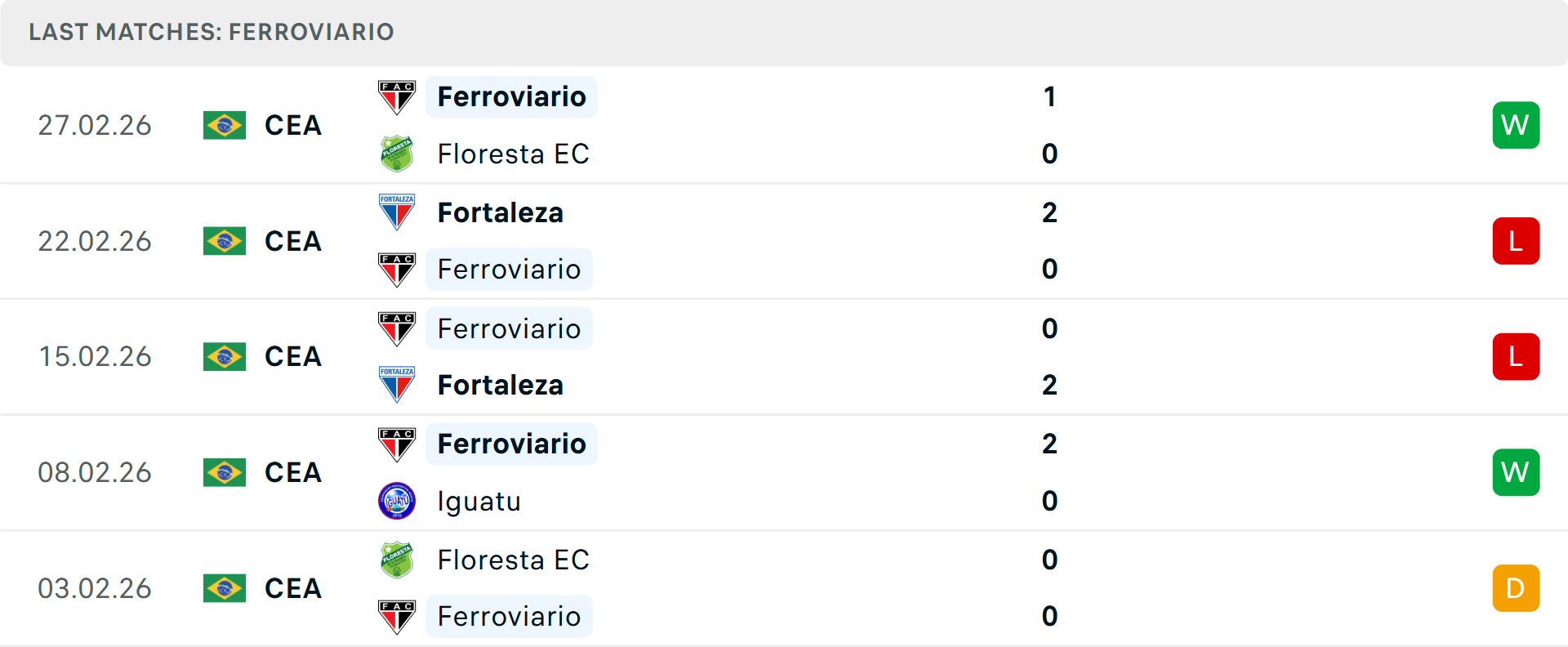Click green W badge for 27.02.26 match
Screen dimensions: 1568x647
point(1516,125)
